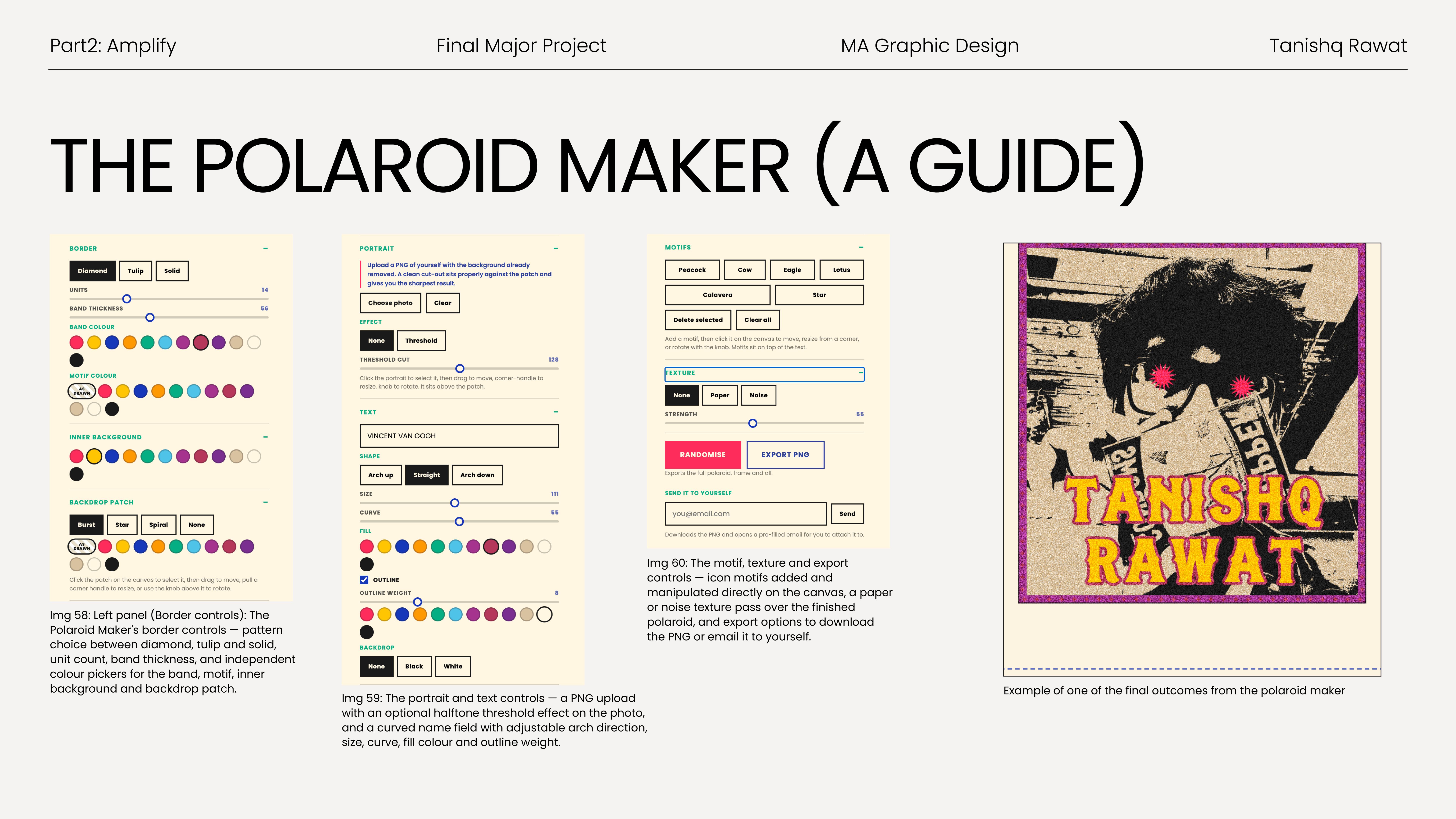Set text Backdrop to None
The width and height of the screenshot is (1456, 819).
click(377, 666)
